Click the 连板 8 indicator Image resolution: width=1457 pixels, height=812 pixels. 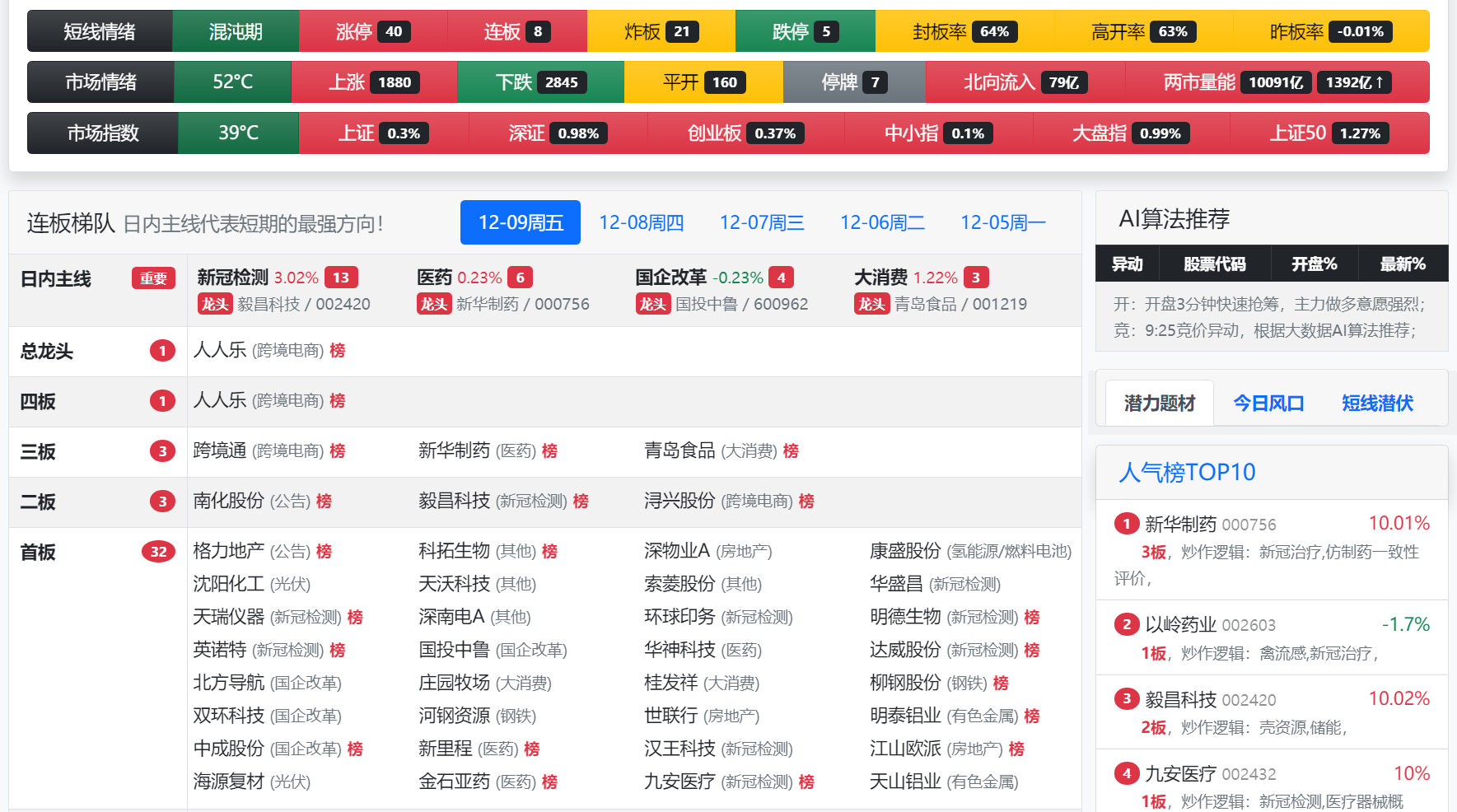[517, 31]
